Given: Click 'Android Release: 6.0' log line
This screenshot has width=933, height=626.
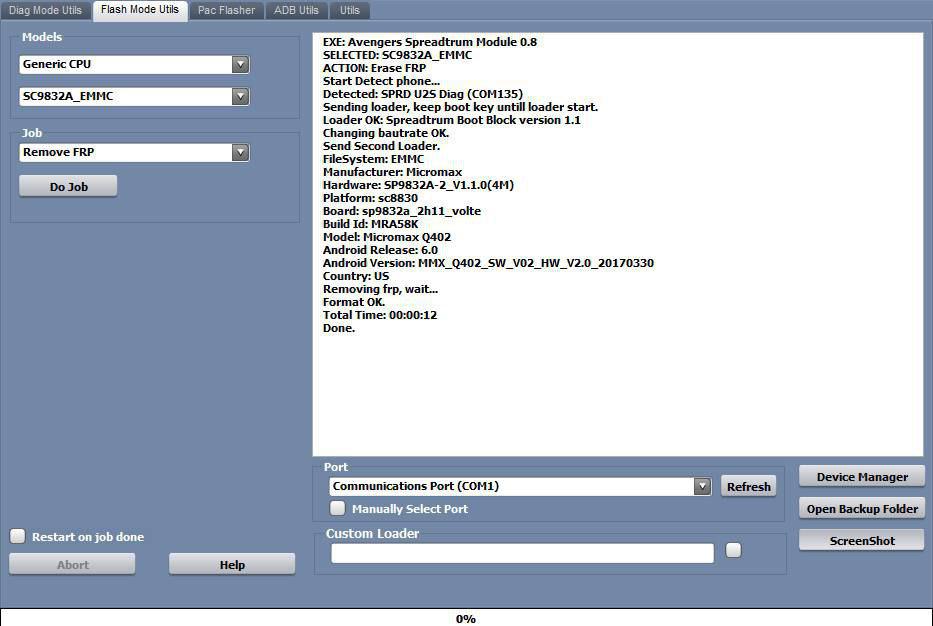Looking at the screenshot, I should 380,250.
